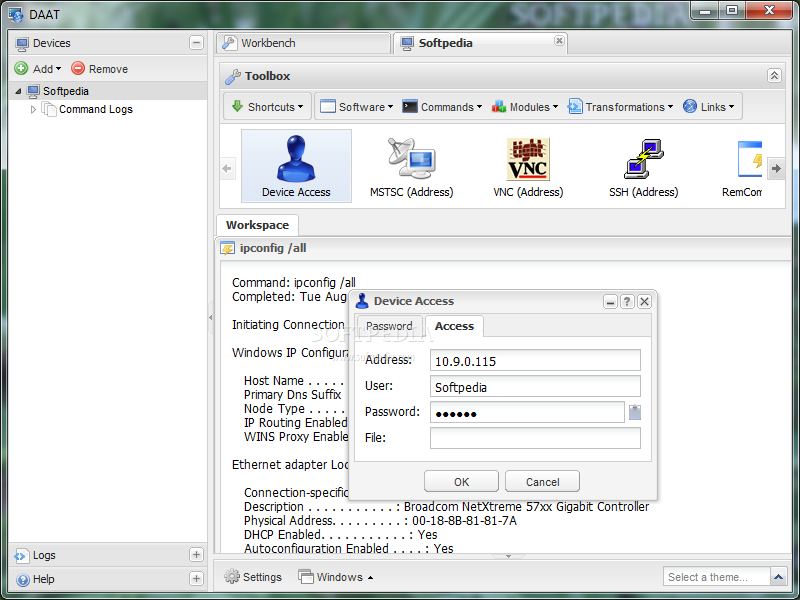Image resolution: width=800 pixels, height=600 pixels.
Task: Click the Select a theme text box
Action: (716, 577)
